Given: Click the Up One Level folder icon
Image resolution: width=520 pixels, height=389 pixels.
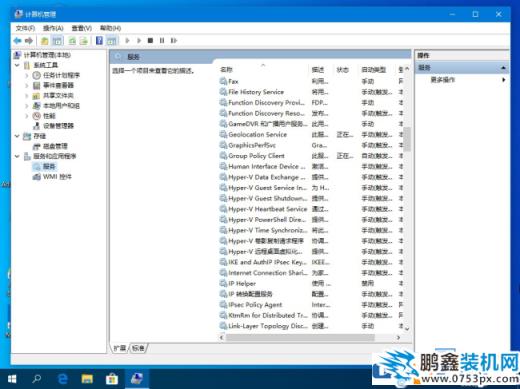Looking at the screenshot, I should coord(44,41).
